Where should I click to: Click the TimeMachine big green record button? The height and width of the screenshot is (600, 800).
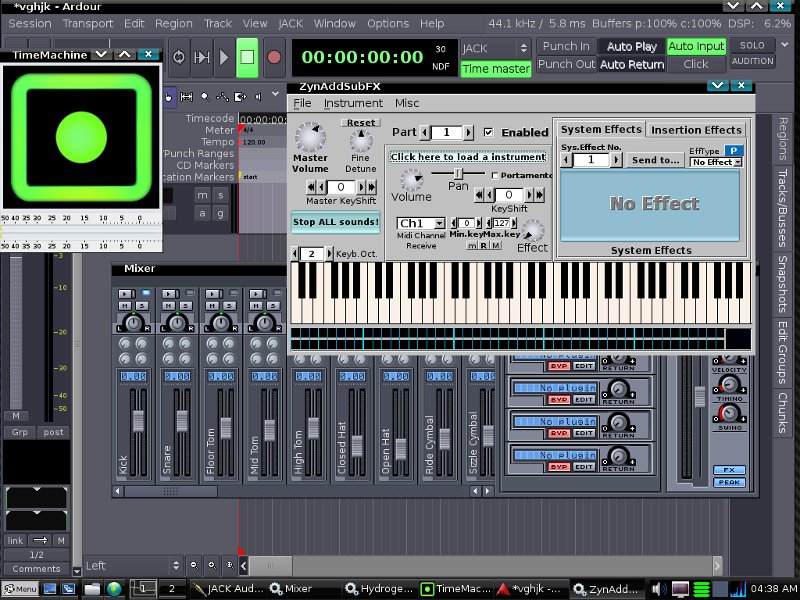point(81,137)
